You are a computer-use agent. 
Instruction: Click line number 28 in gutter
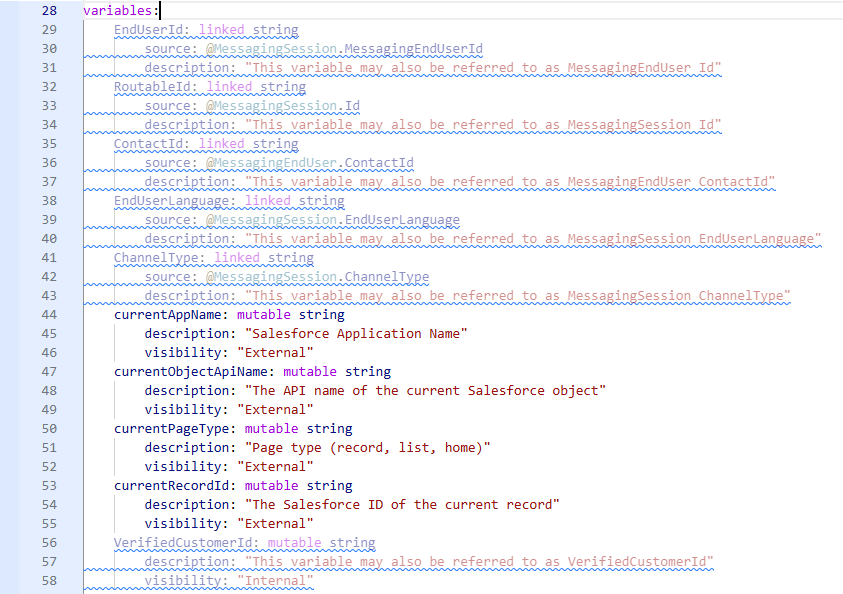coord(49,11)
